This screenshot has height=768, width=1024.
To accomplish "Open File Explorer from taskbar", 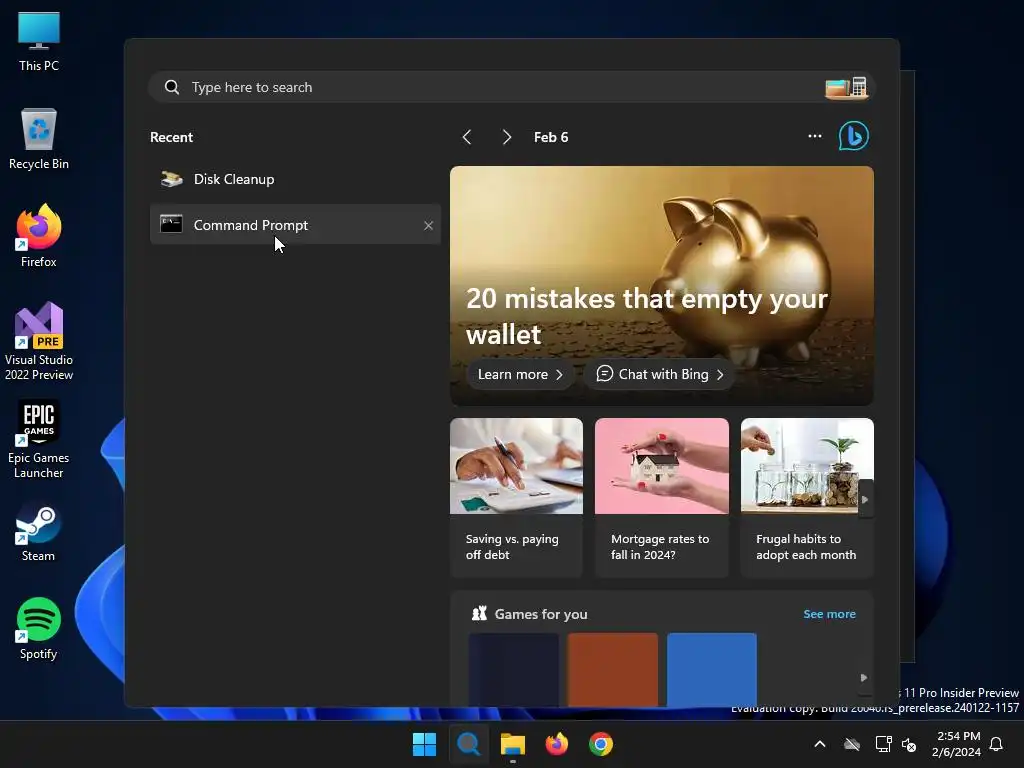I will click(513, 744).
